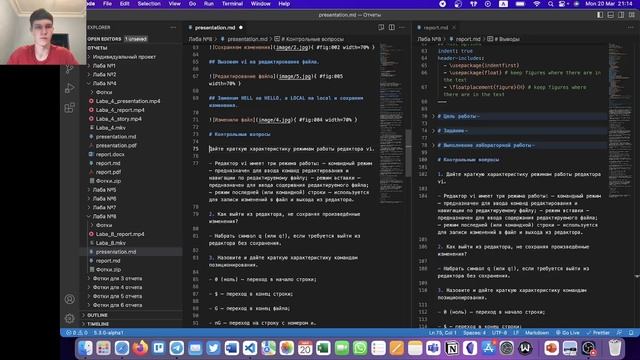Unfold the Задание heading in report.md

tap(433, 131)
